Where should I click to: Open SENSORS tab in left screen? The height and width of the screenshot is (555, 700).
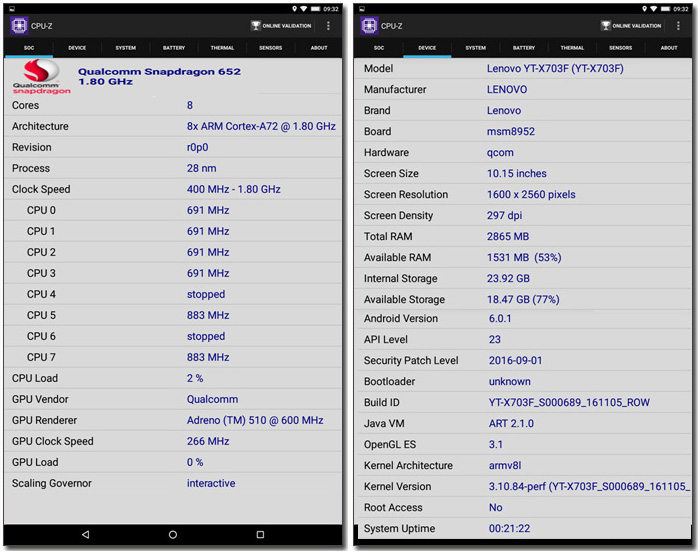(271, 48)
